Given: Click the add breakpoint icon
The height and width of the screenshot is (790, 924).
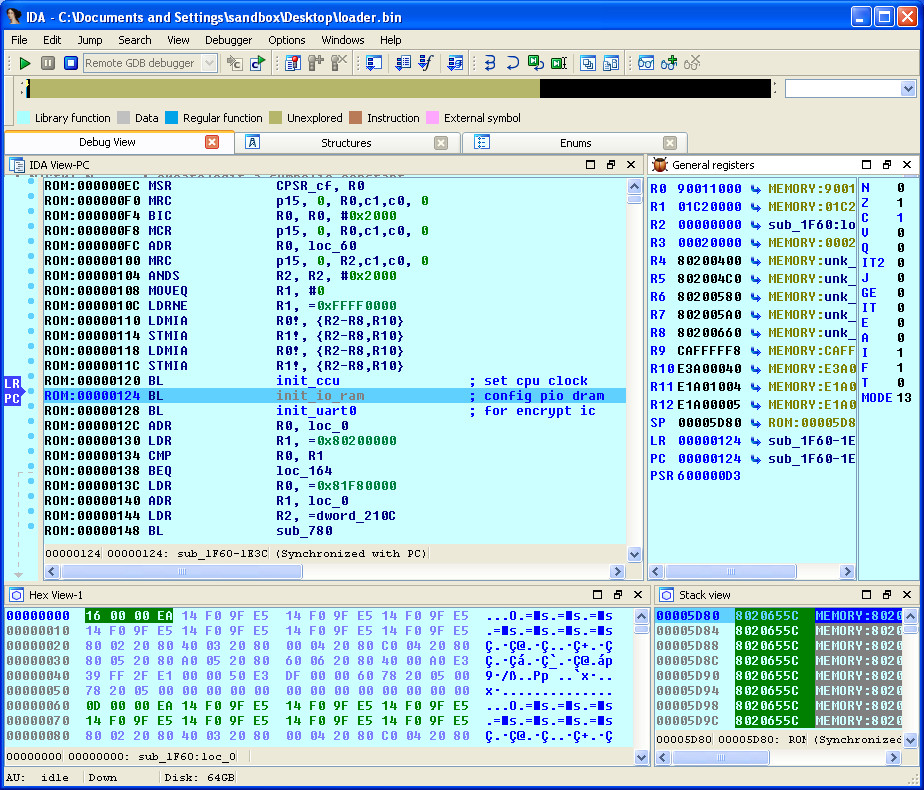Looking at the screenshot, I should click(x=316, y=63).
